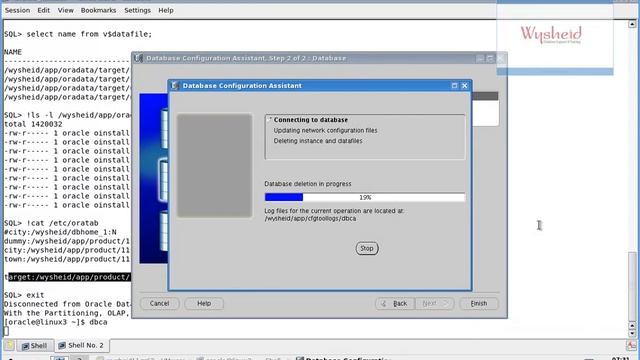Click the 'Connecting to database' step text
This screenshot has width=640, height=360.
tap(311, 120)
